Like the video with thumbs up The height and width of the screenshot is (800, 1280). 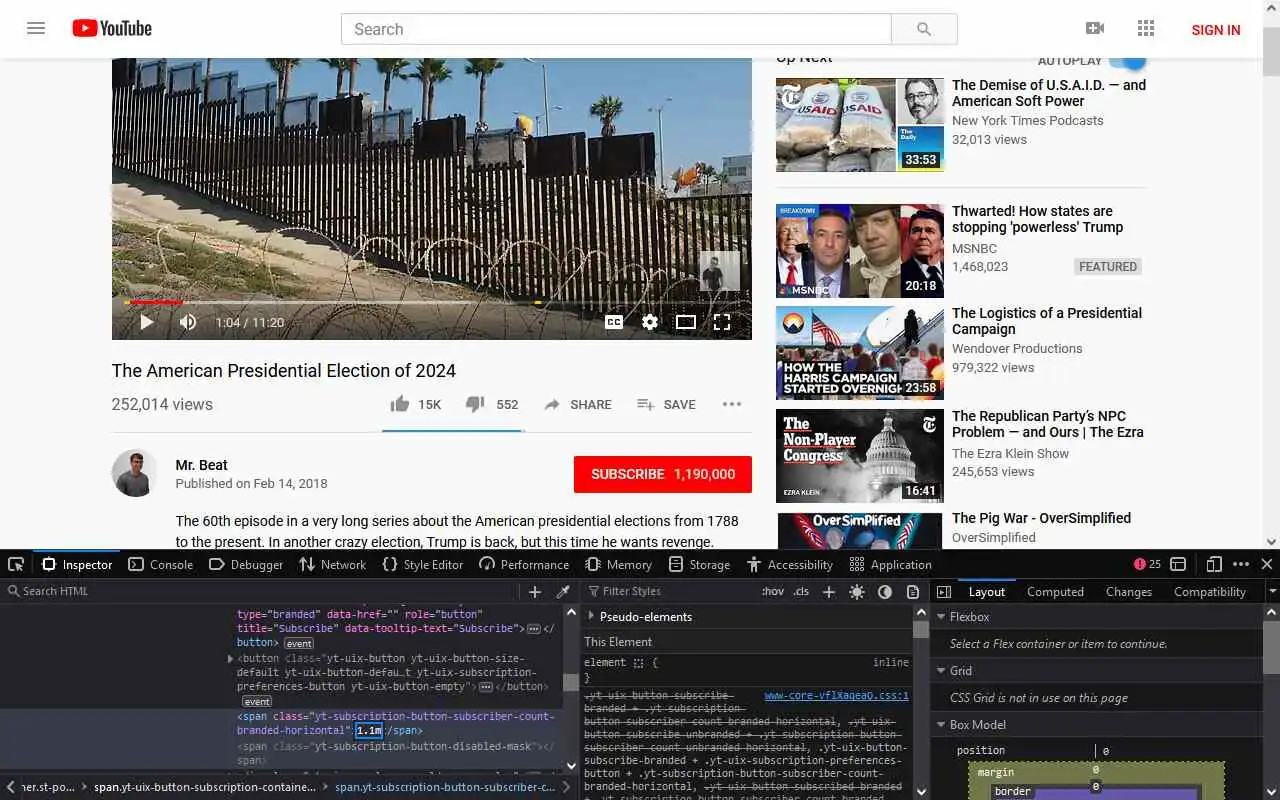tap(415, 404)
